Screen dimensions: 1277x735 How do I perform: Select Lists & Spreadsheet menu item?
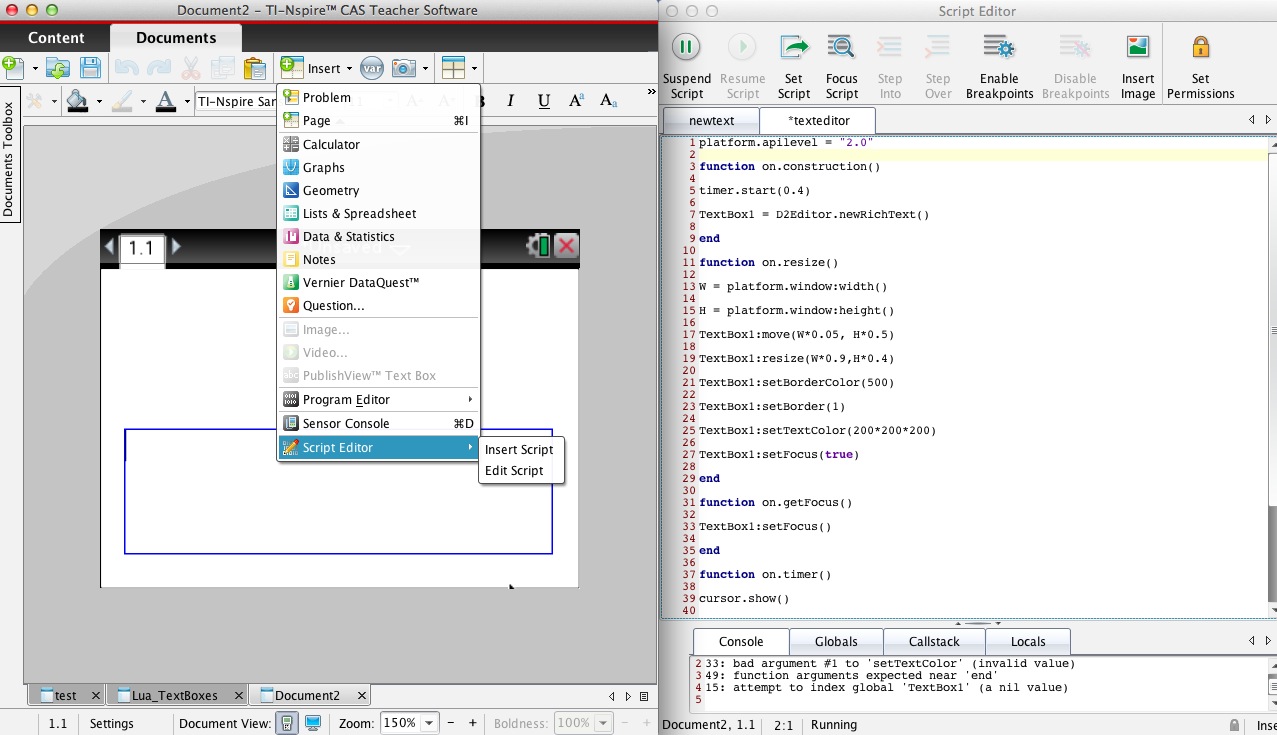coord(359,214)
